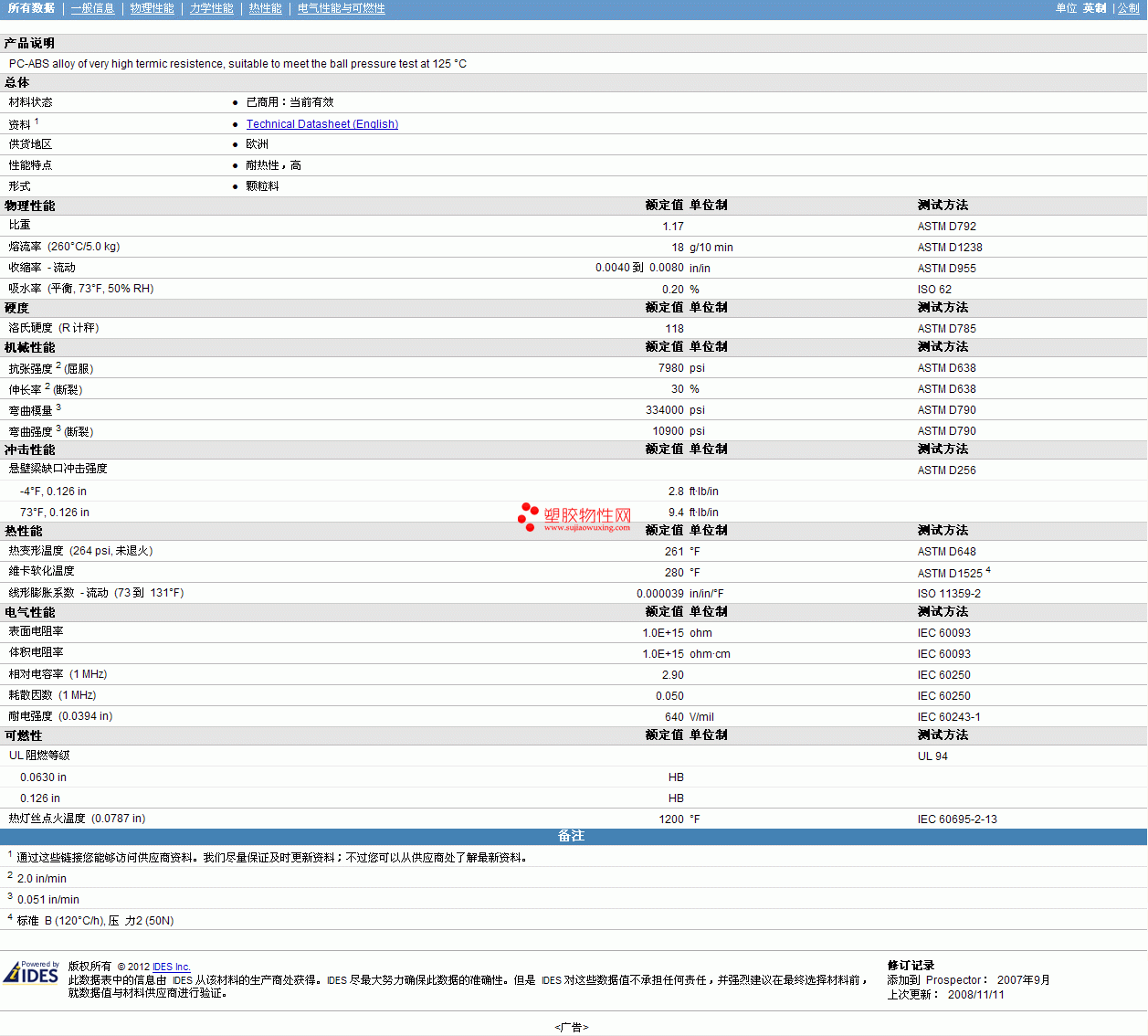
Task: Click the flexural modulus value 334000
Action: click(x=664, y=410)
